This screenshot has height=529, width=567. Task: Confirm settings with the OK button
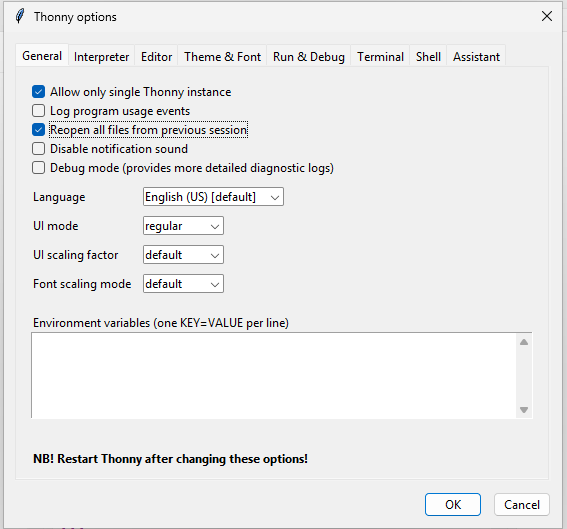tap(453, 504)
